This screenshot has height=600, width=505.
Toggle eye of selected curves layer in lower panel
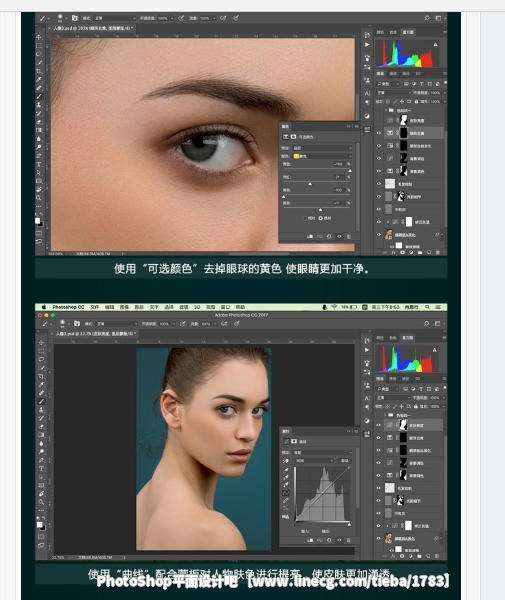[x=379, y=425]
